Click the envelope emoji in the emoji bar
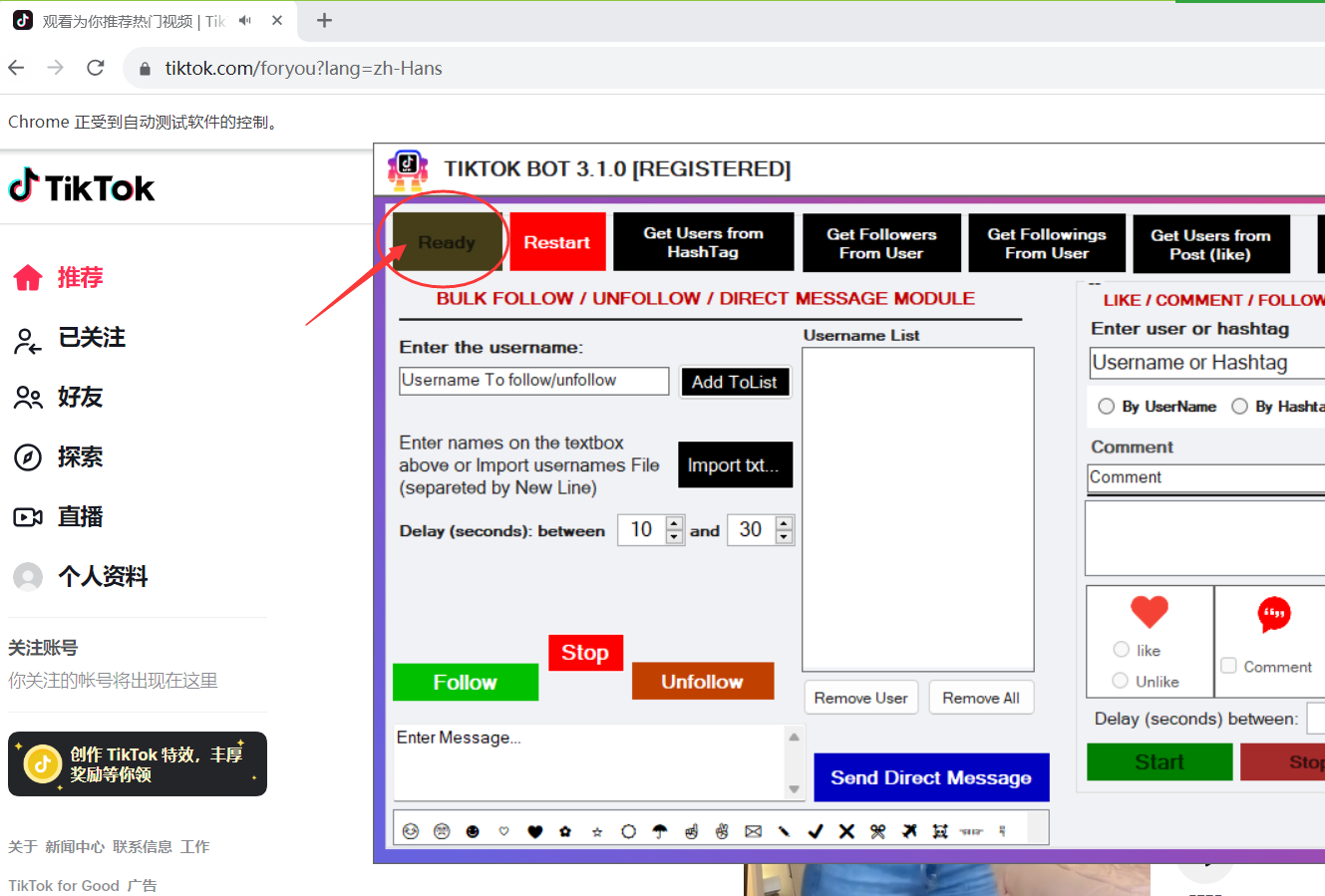This screenshot has height=896, width=1325. coord(753,830)
